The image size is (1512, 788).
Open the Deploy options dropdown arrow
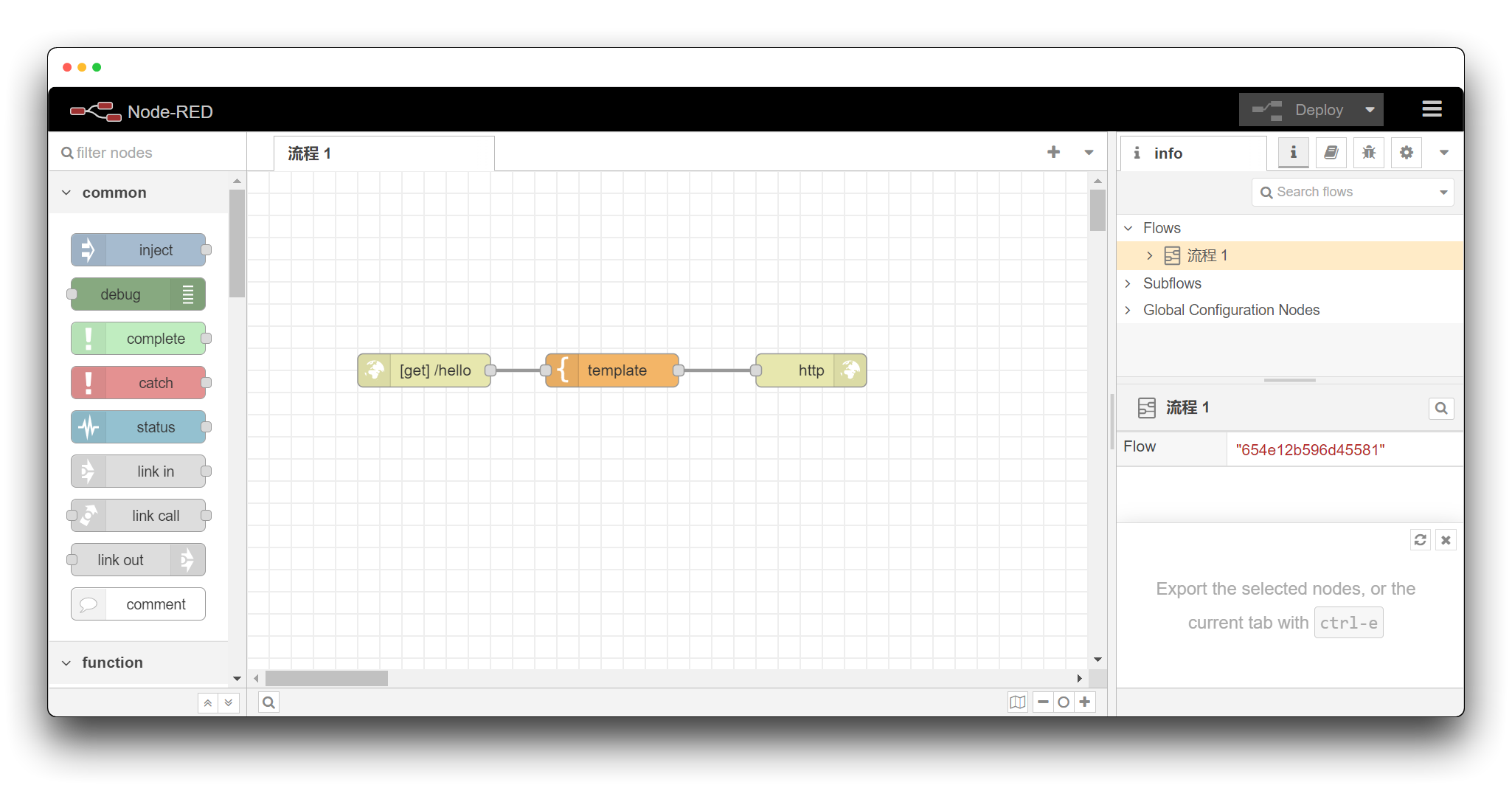tap(1370, 110)
